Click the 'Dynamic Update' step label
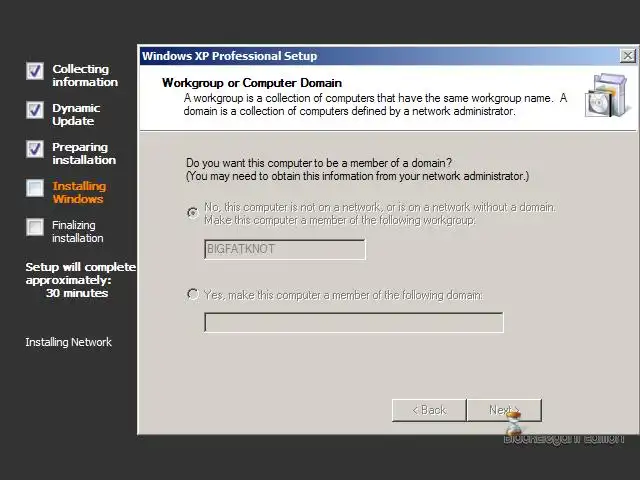This screenshot has height=480, width=640. coord(76,114)
